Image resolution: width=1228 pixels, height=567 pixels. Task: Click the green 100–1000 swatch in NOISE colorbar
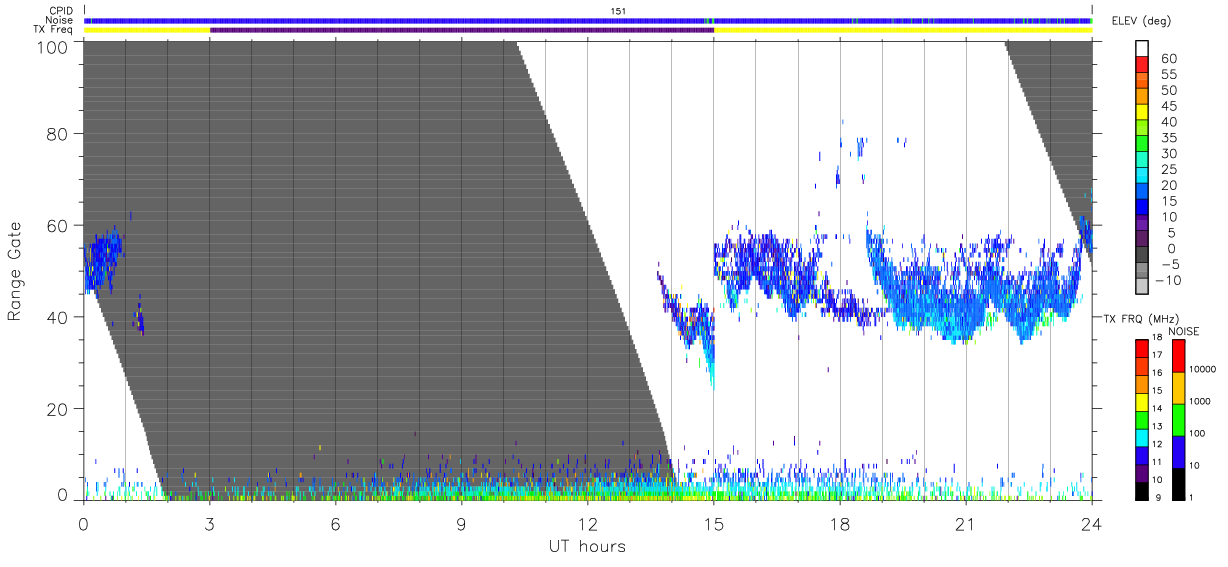(1178, 419)
